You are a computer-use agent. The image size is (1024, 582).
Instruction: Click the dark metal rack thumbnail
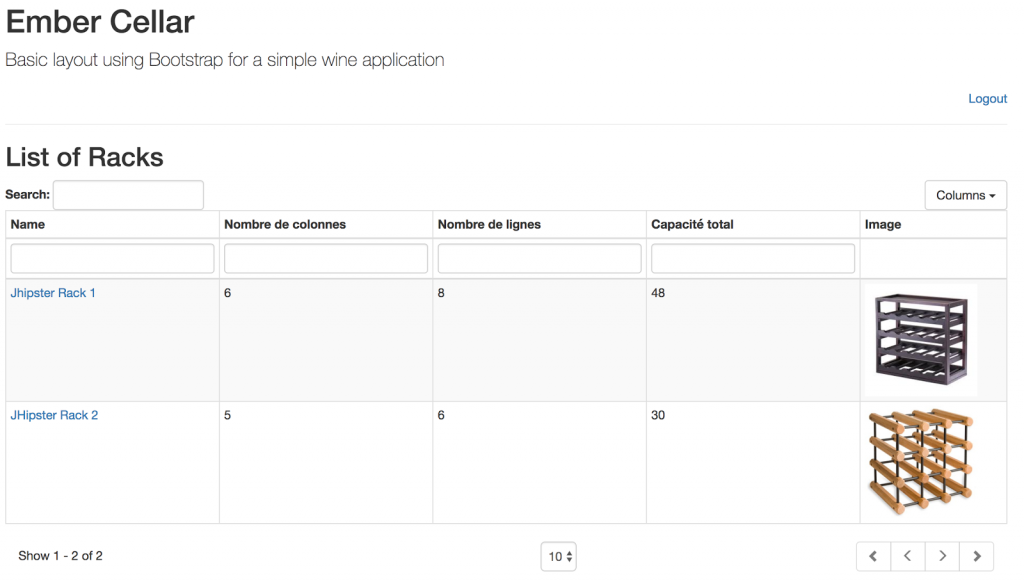pos(921,340)
